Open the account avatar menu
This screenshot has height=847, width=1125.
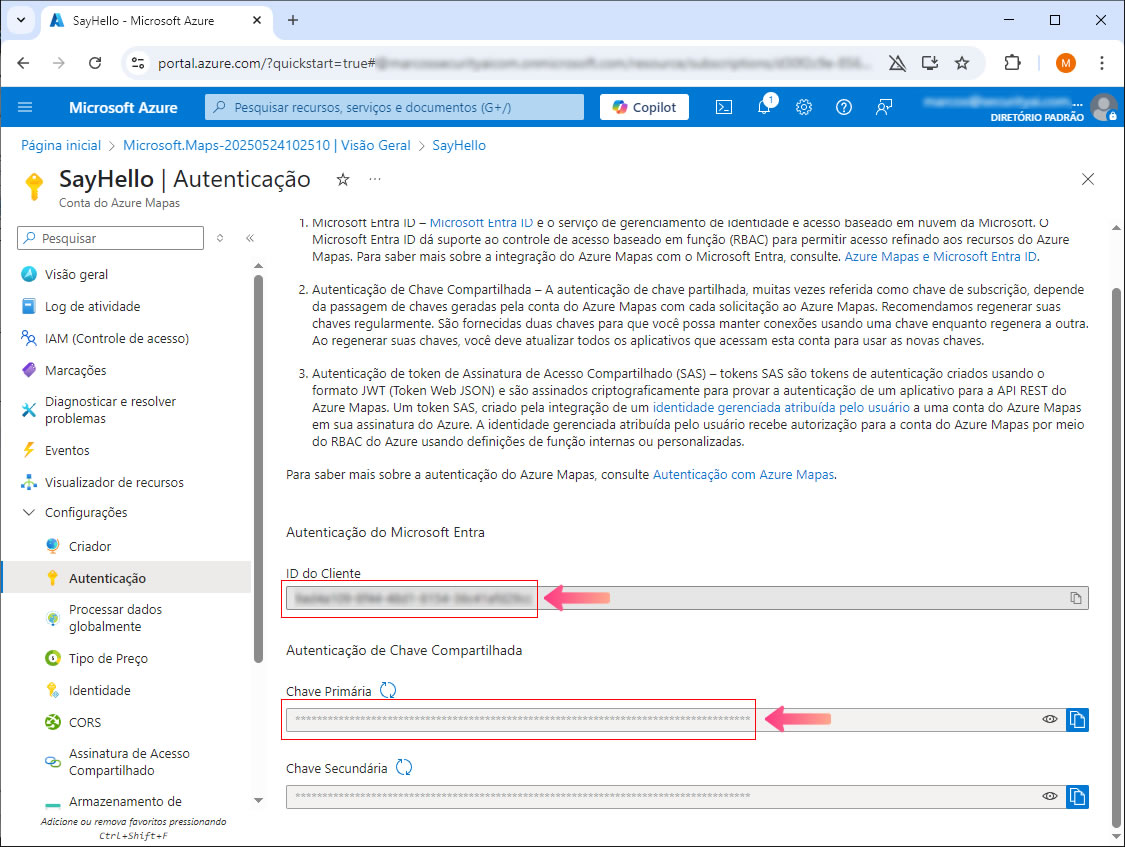[1102, 108]
